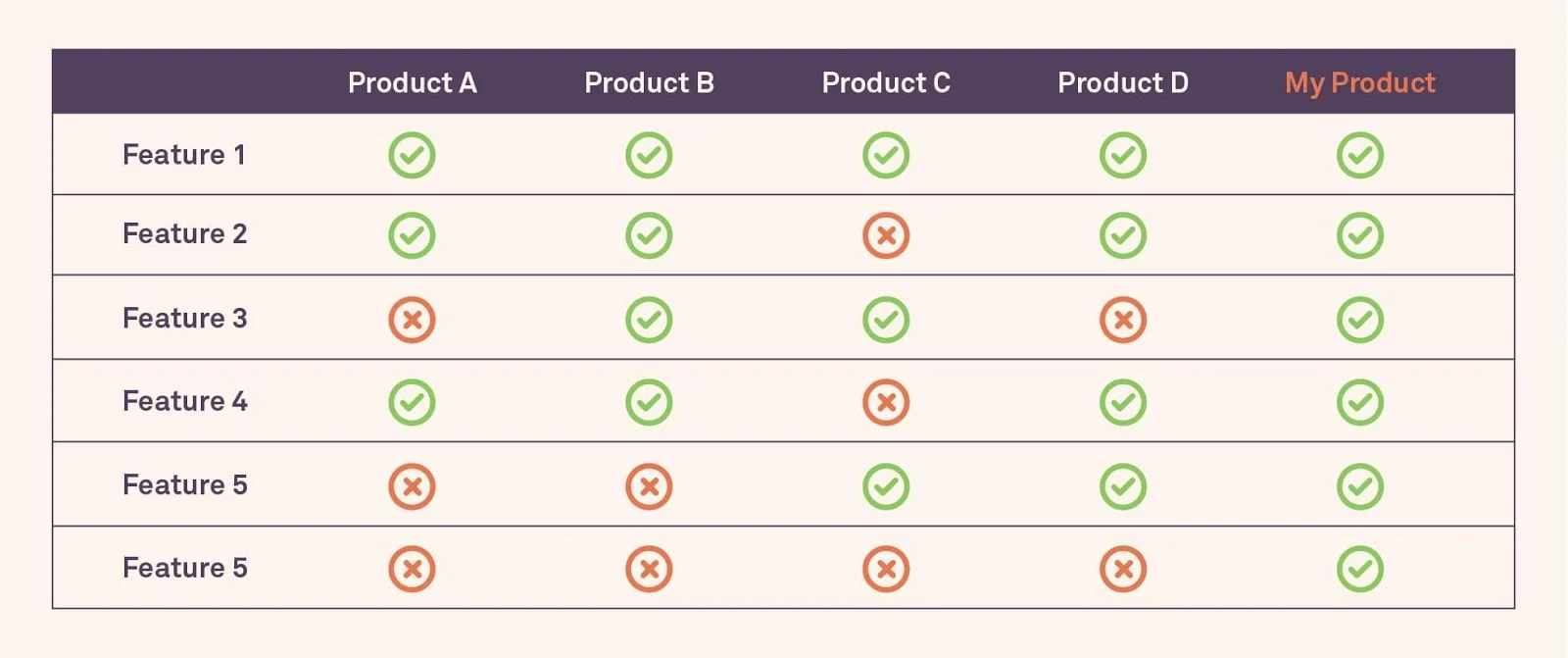Image resolution: width=1568 pixels, height=658 pixels.
Task: Select the Product C column header
Action: [886, 82]
